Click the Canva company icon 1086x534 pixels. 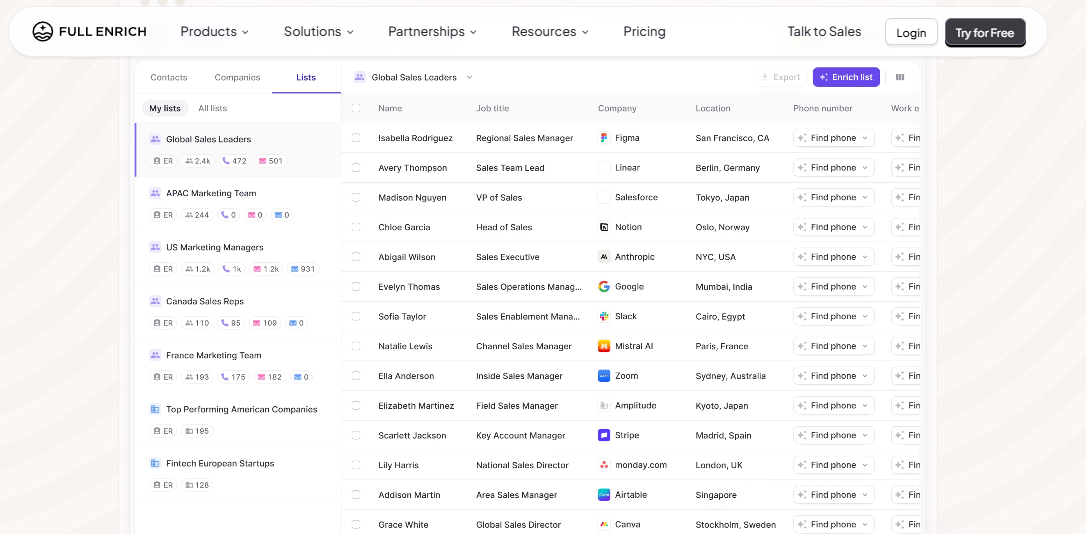604,525
